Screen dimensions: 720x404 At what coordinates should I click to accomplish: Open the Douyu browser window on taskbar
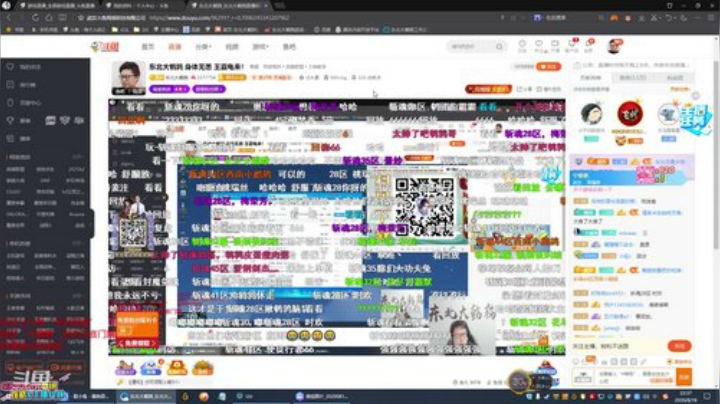point(146,396)
